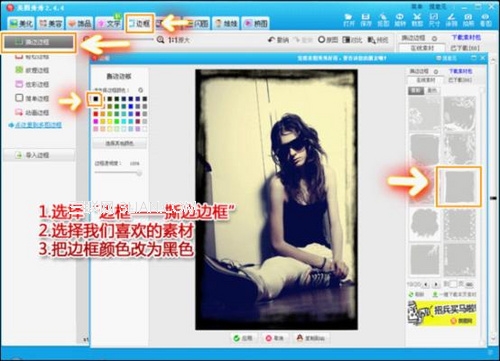This screenshot has width=500, height=361.
Task: Click the 对比 compare icon
Action: 352,40
